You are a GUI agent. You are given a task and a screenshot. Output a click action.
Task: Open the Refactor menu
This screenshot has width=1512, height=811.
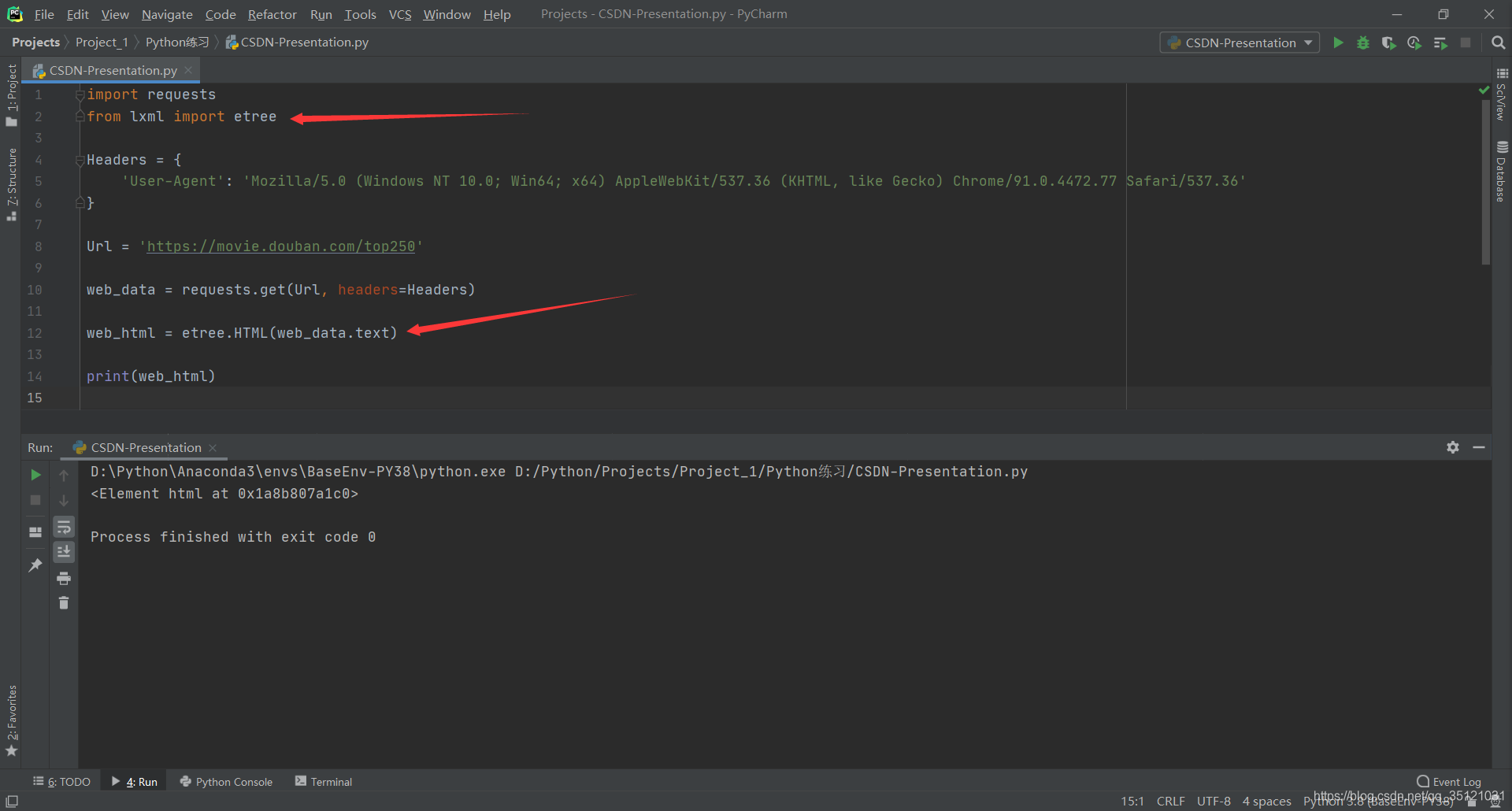pos(272,14)
